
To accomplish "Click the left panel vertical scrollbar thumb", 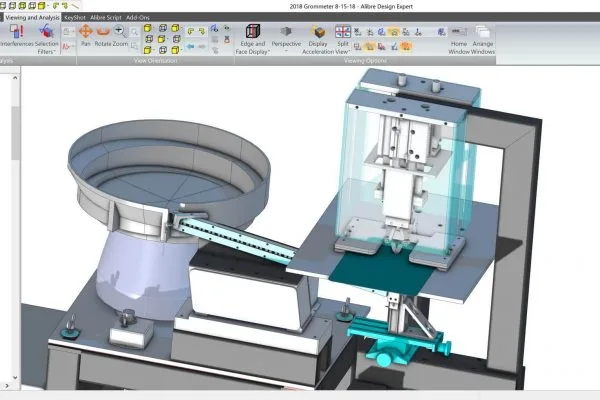I will tap(15, 133).
